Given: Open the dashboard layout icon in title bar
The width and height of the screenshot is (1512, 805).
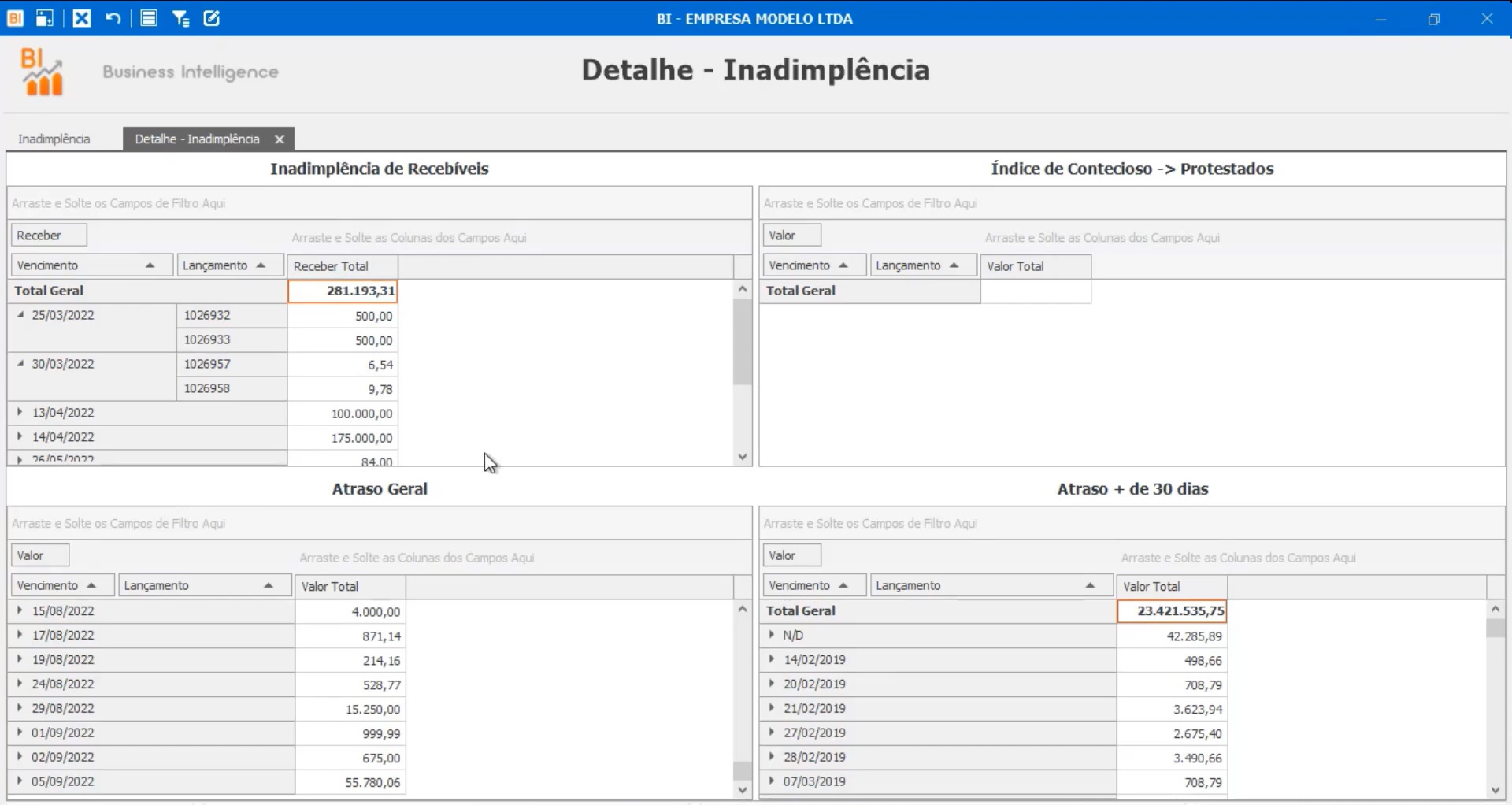Looking at the screenshot, I should pos(45,18).
